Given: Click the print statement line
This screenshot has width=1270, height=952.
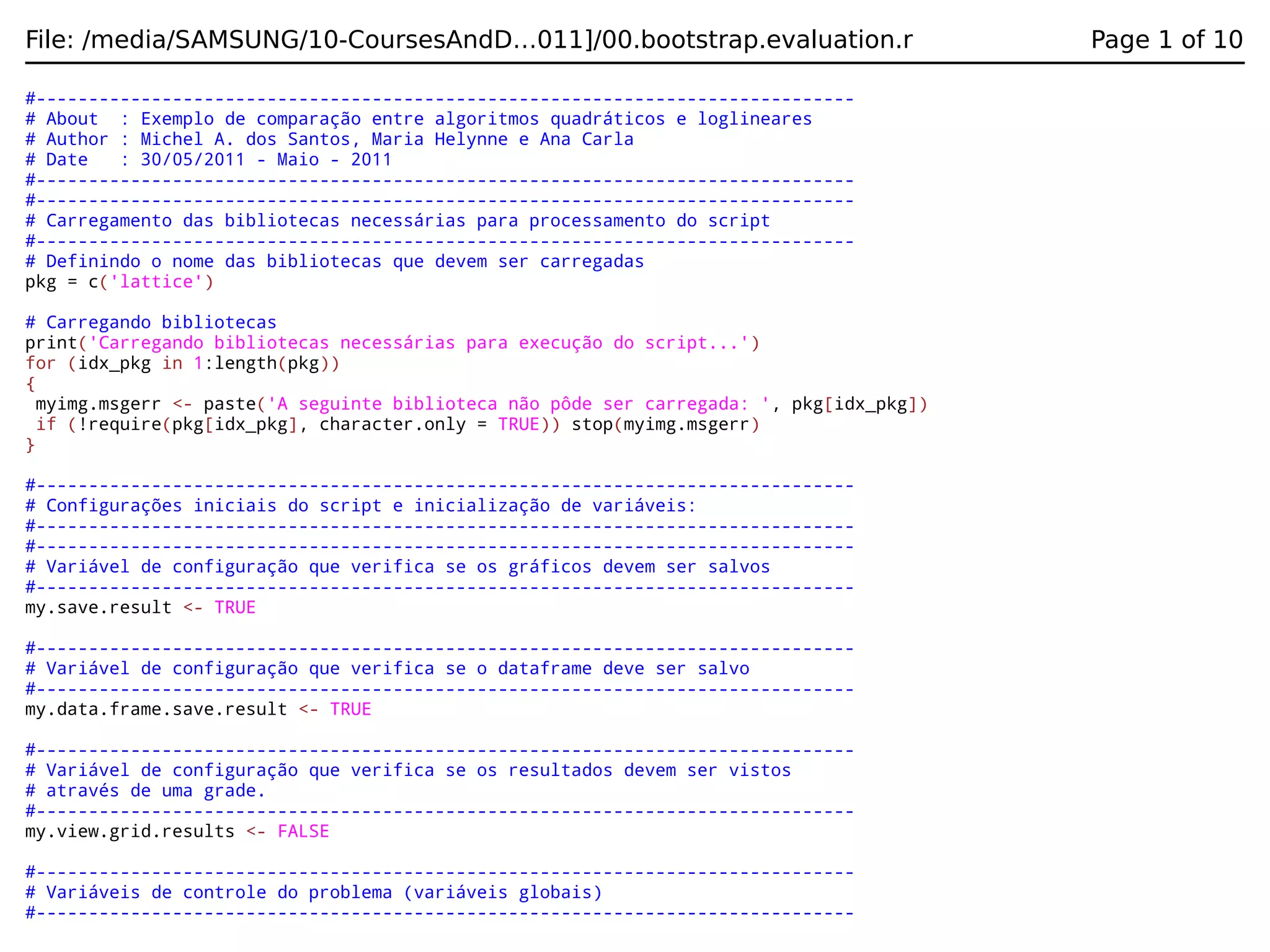Looking at the screenshot, I should click(x=392, y=343).
